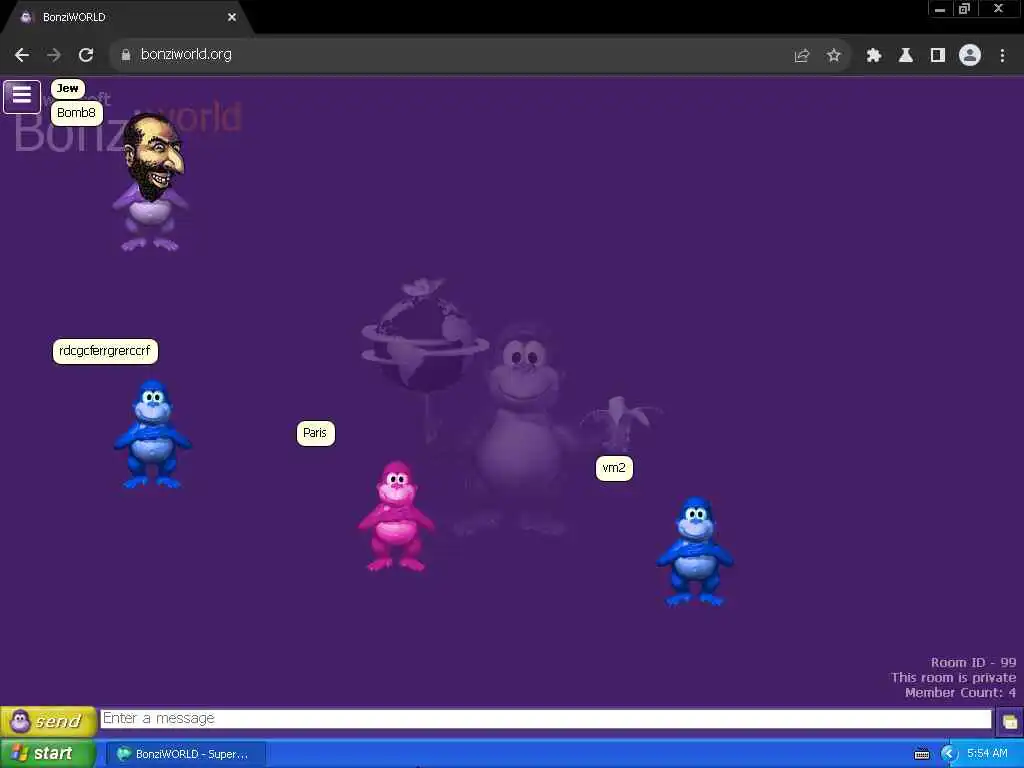The height and width of the screenshot is (768, 1024).
Task: Expand hidden tray icons arrow
Action: click(x=948, y=754)
